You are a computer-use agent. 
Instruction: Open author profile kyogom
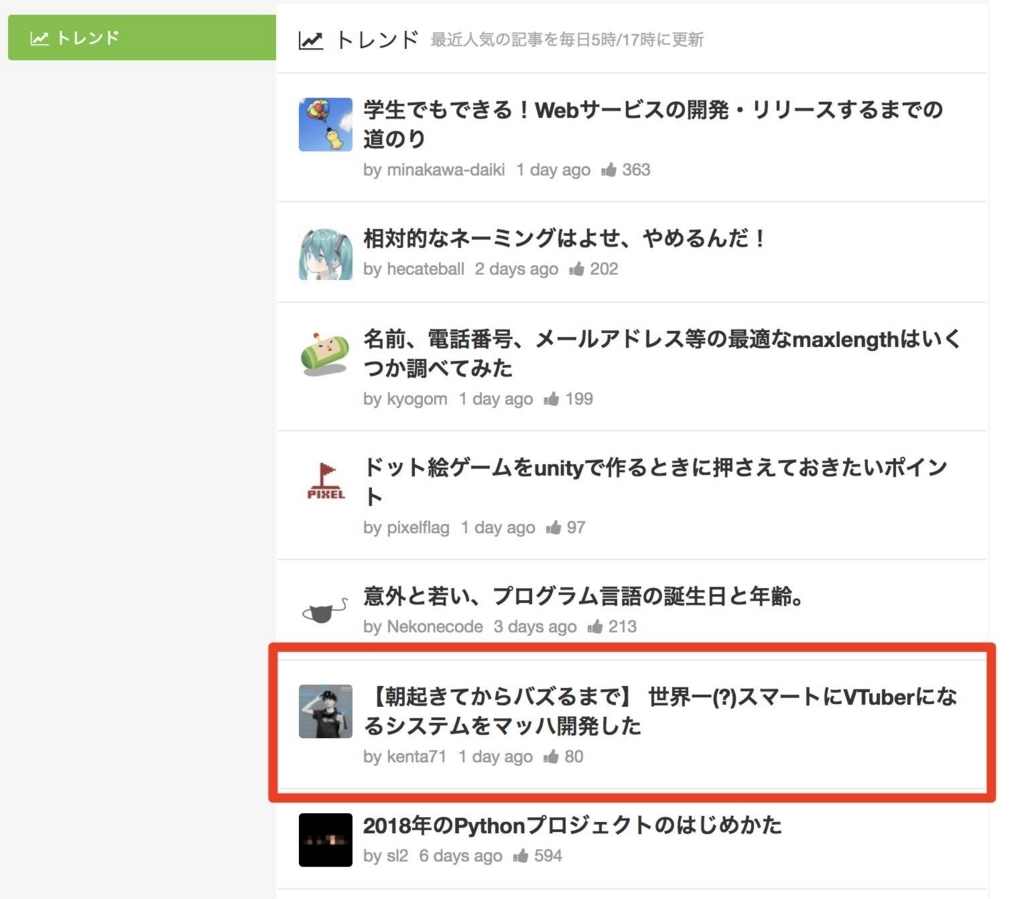(417, 399)
